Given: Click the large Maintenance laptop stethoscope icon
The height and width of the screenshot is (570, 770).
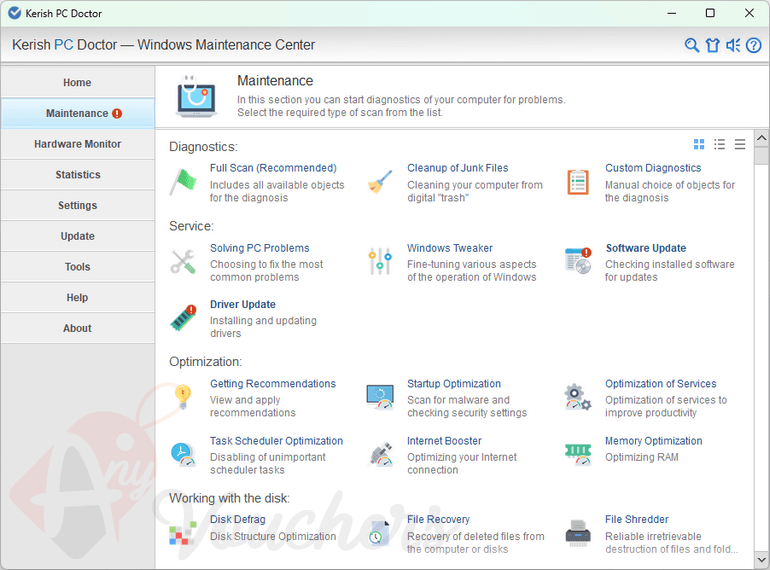Looking at the screenshot, I should pos(196,96).
